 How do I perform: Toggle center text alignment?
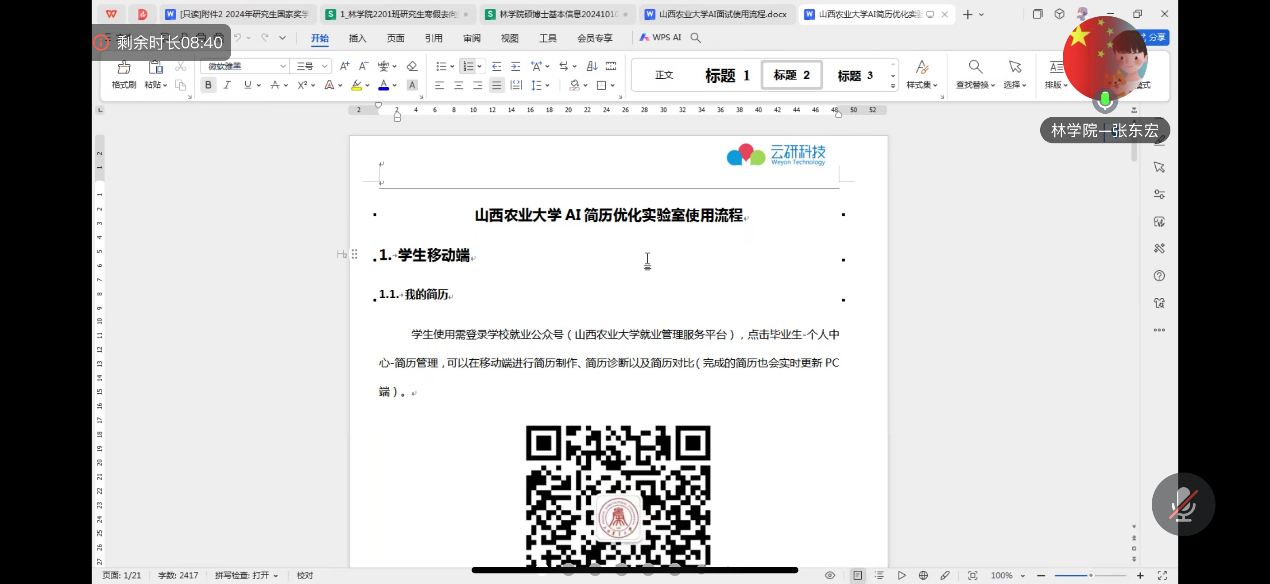[x=459, y=85]
